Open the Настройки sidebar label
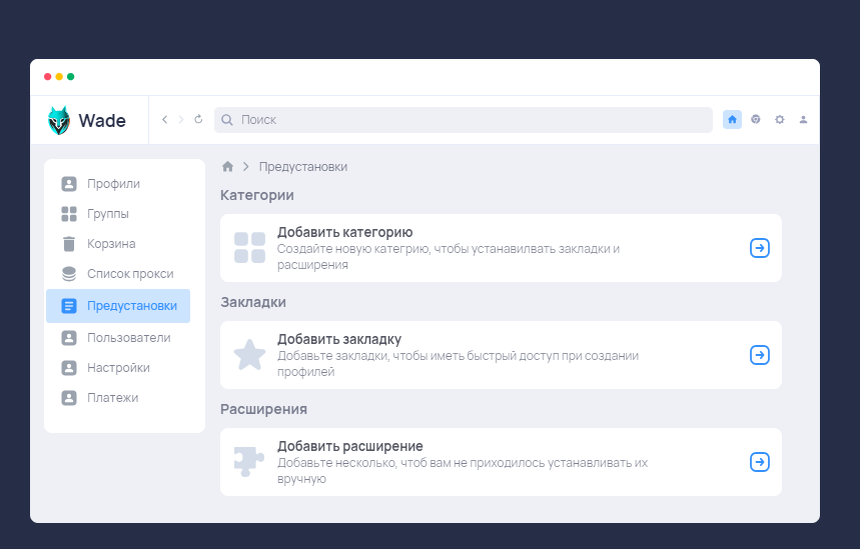Screen dimensions: 860x549 tap(118, 368)
